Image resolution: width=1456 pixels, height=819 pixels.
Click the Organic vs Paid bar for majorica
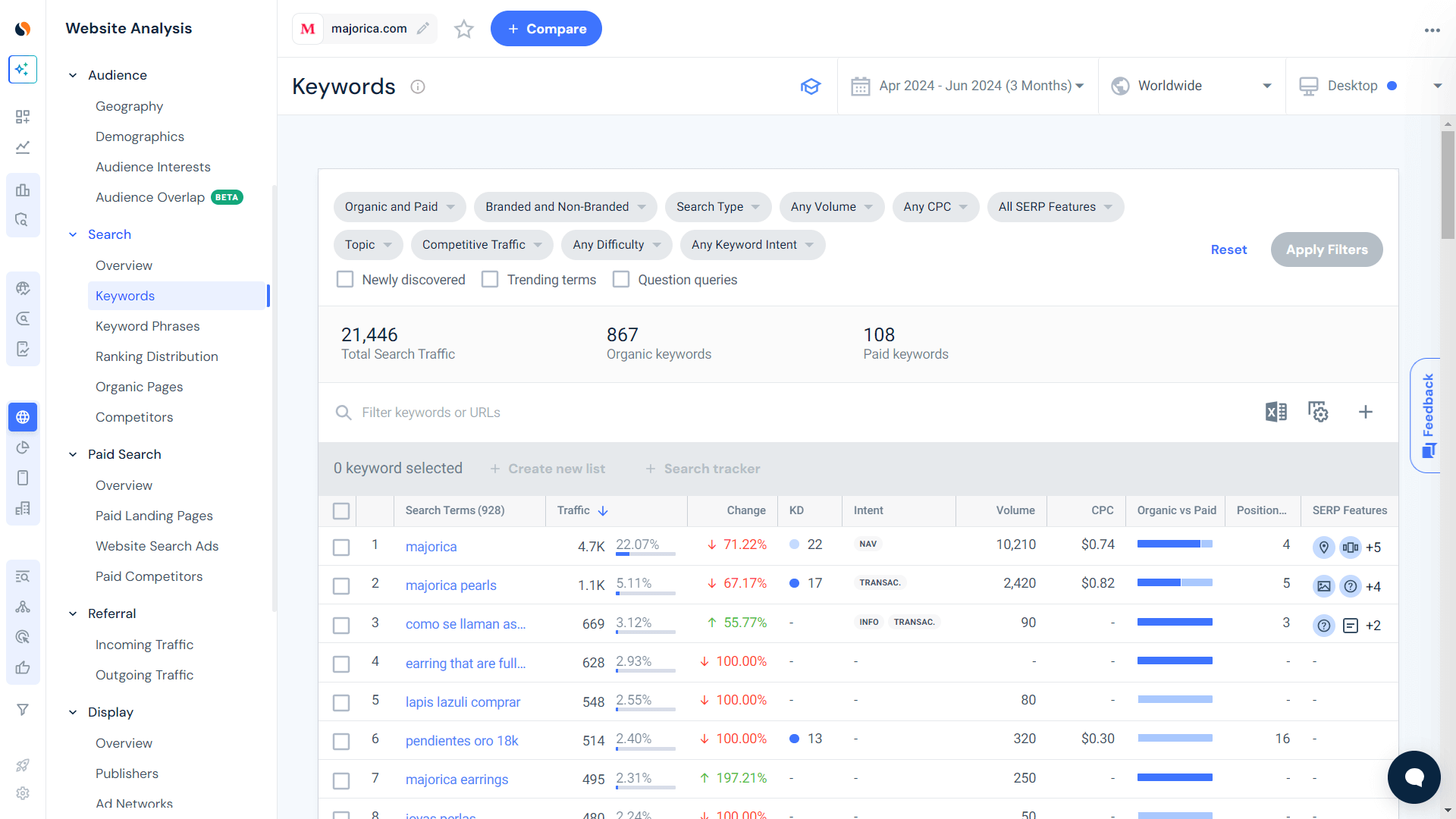click(1175, 544)
